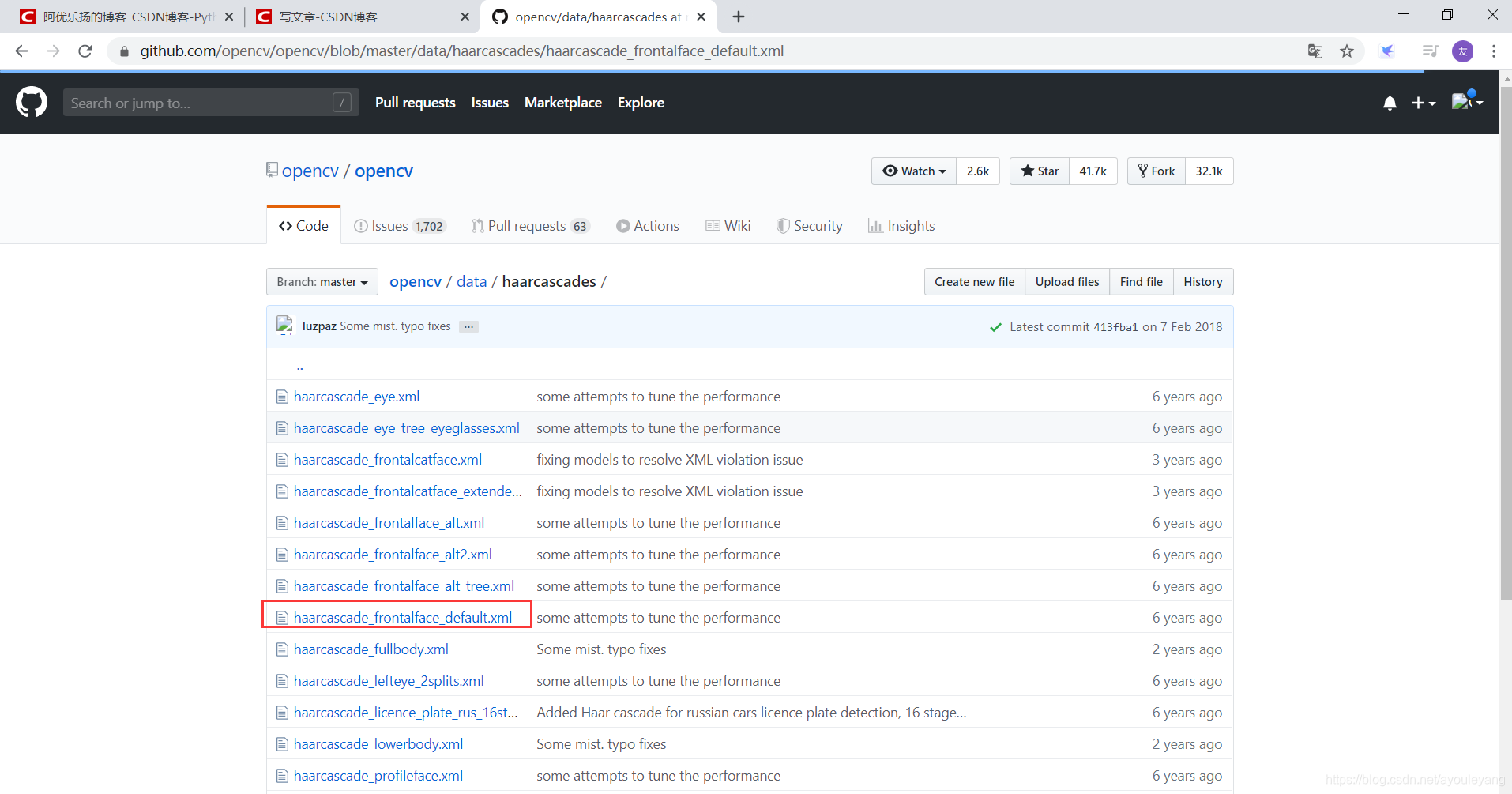Screen dimensions: 1512x794
Task: Open the Issues tab
Action: pos(401,226)
